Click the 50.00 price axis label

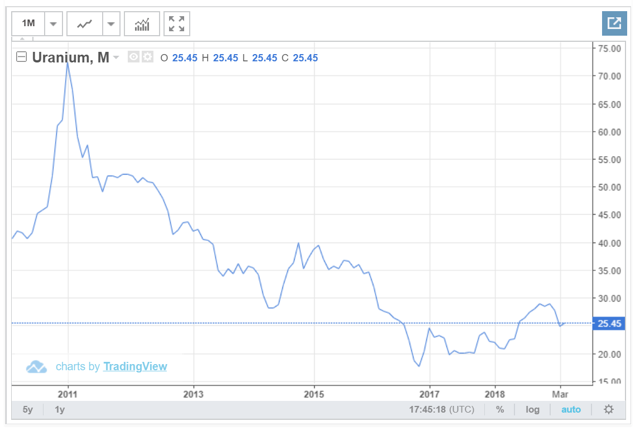point(609,187)
